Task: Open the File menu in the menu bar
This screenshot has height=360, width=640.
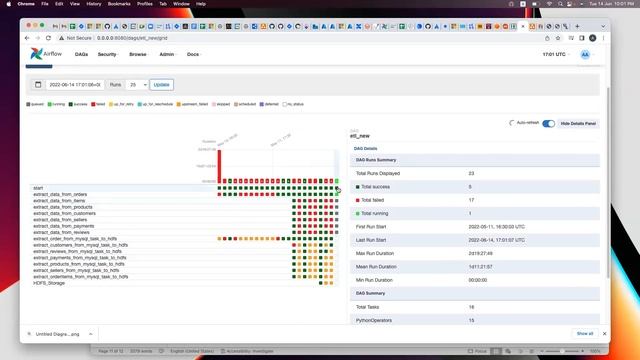Action: [x=45, y=4]
